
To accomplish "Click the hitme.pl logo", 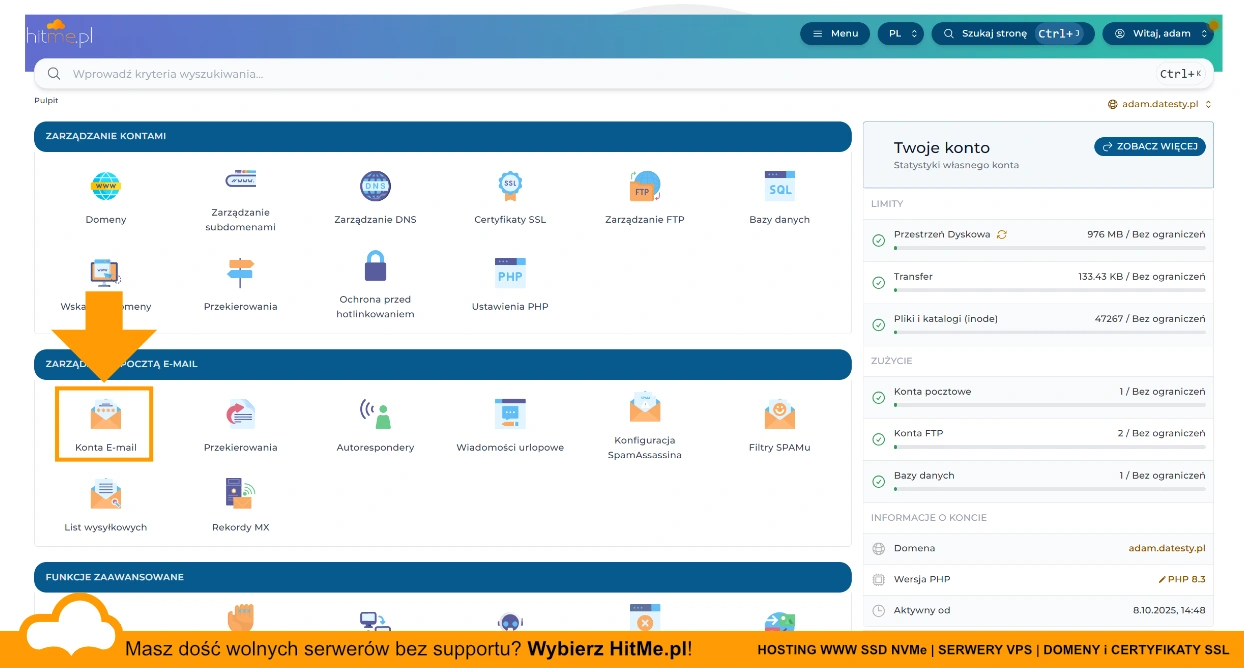I will (x=60, y=35).
